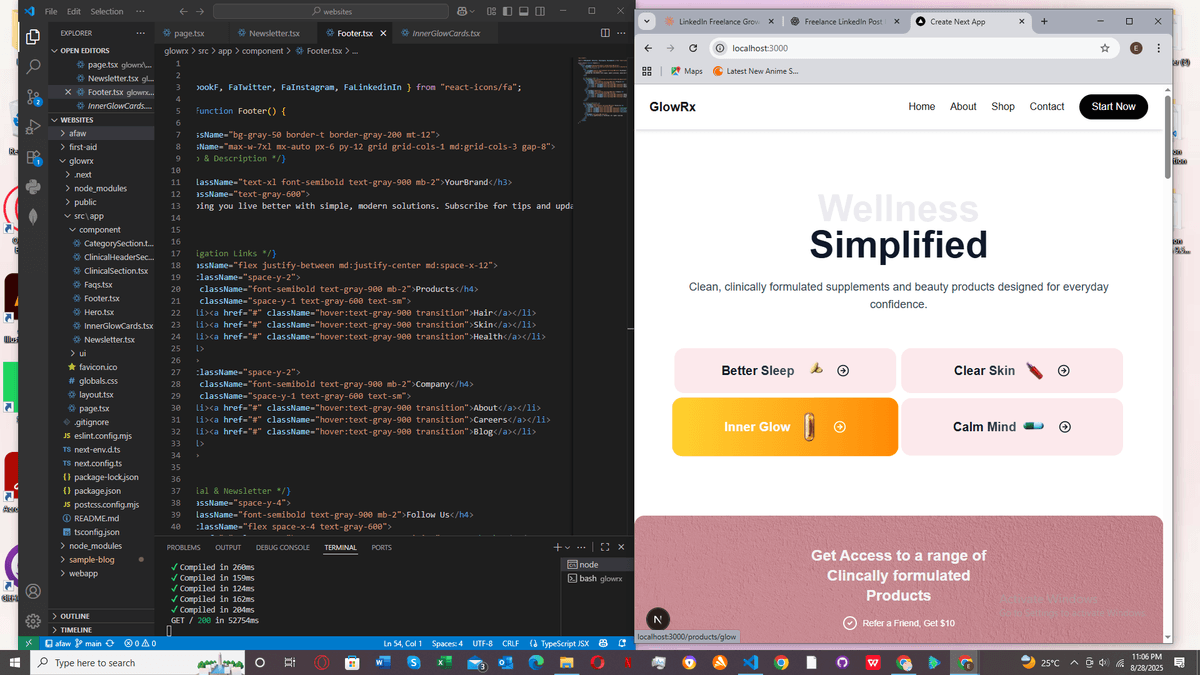Open the Python activity bar icon
This screenshot has height=675, width=1200.
(33, 187)
